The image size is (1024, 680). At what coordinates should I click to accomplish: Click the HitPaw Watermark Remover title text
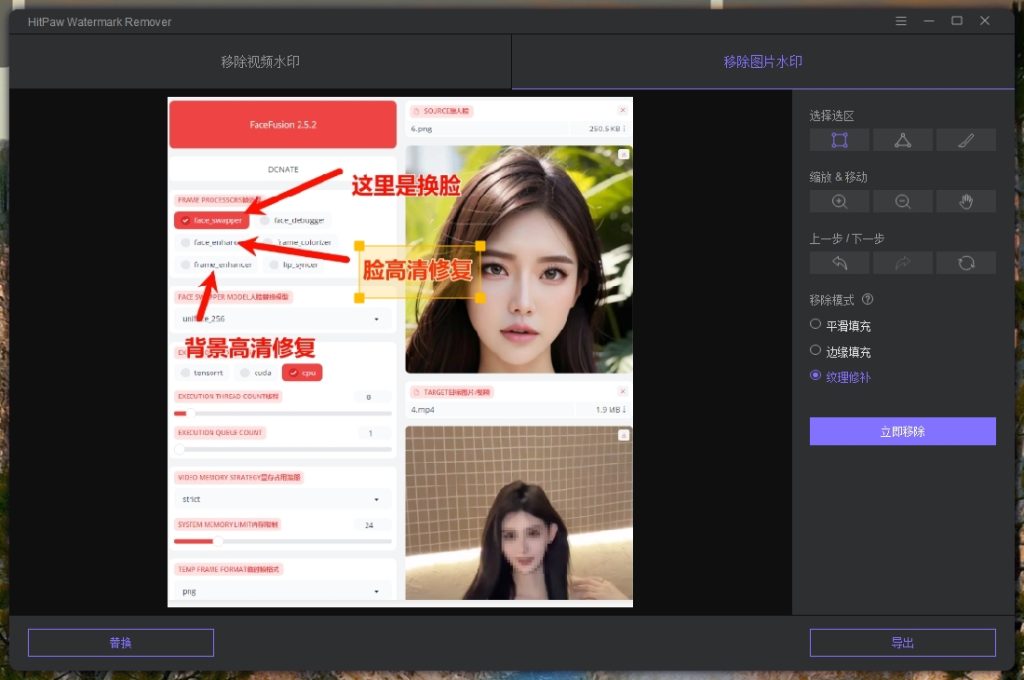[x=99, y=22]
